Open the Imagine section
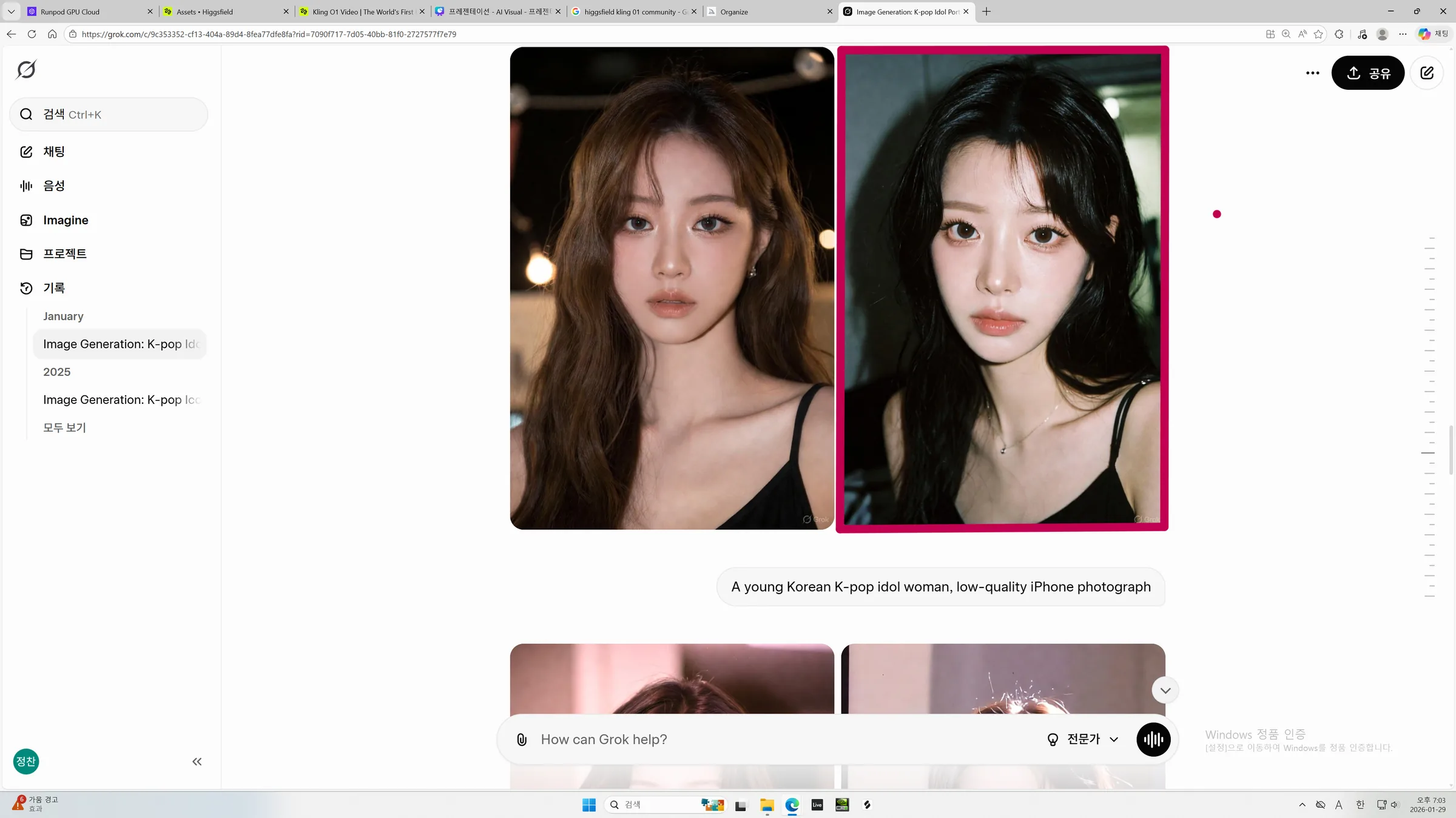This screenshot has height=818, width=1456. (x=65, y=220)
